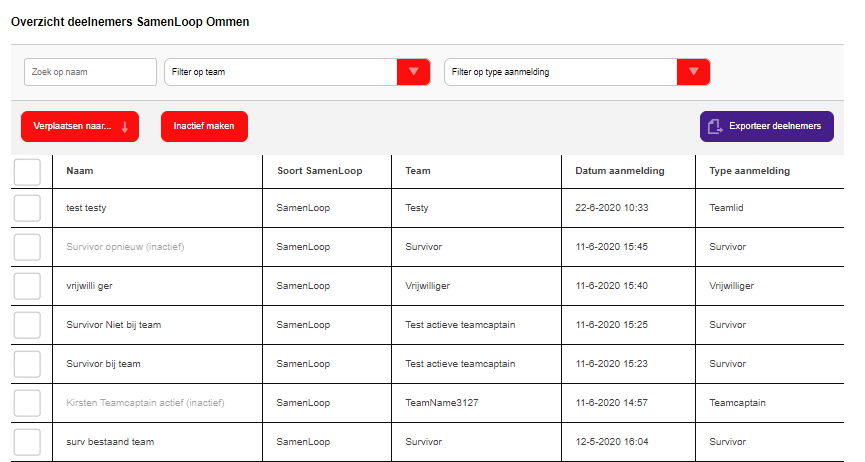
Task: Focus the Zoek op naam search field
Action: click(x=90, y=72)
